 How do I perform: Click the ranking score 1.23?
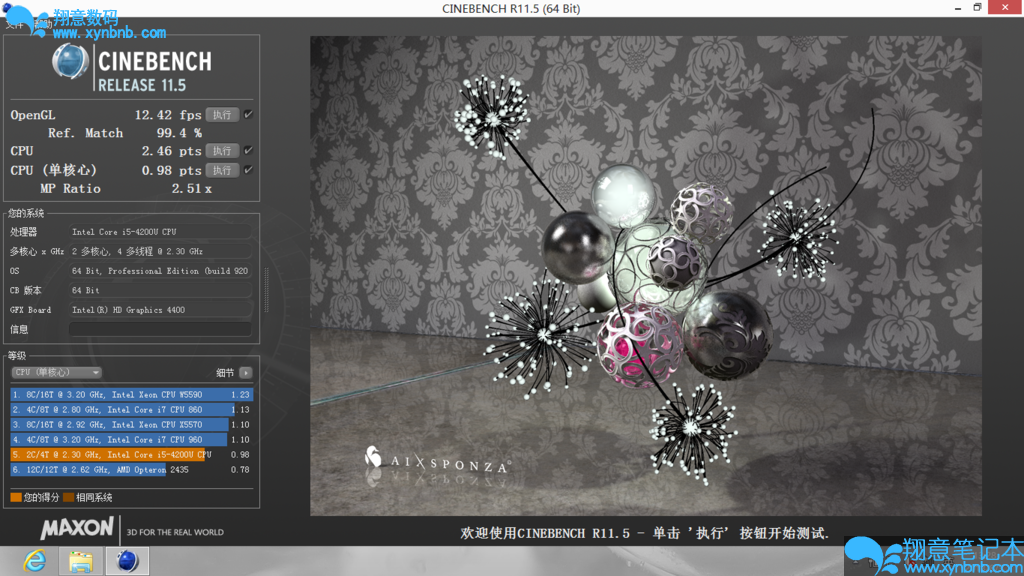tap(240, 394)
